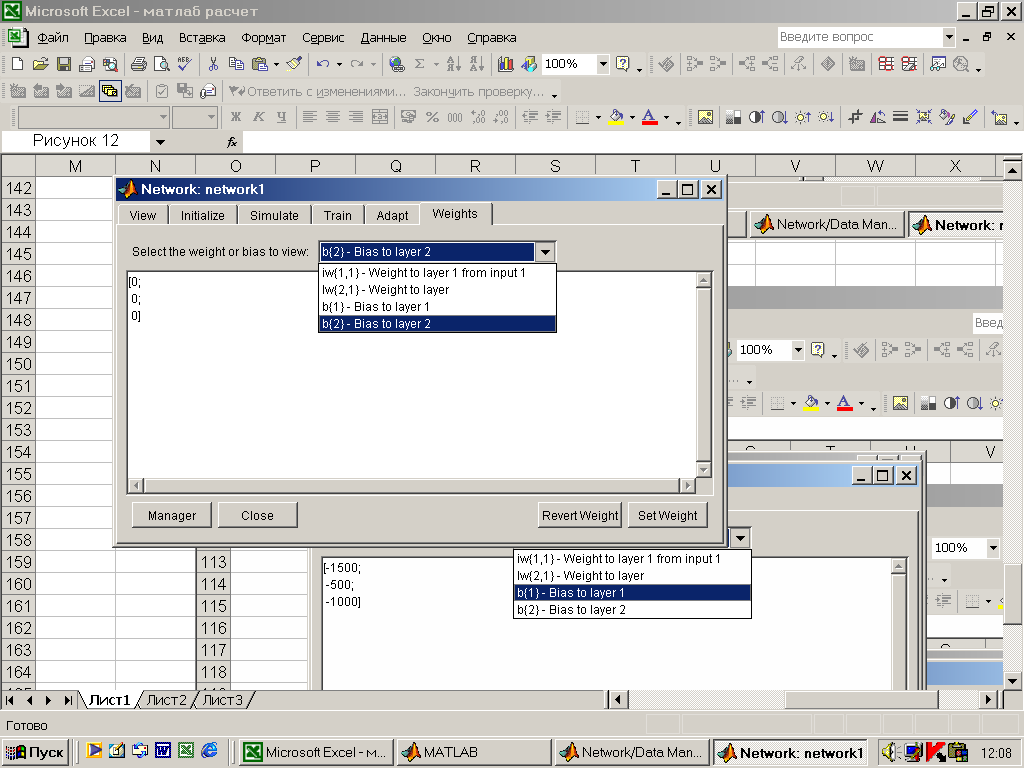Switch to the Train tab
The height and width of the screenshot is (768, 1024).
coord(338,216)
